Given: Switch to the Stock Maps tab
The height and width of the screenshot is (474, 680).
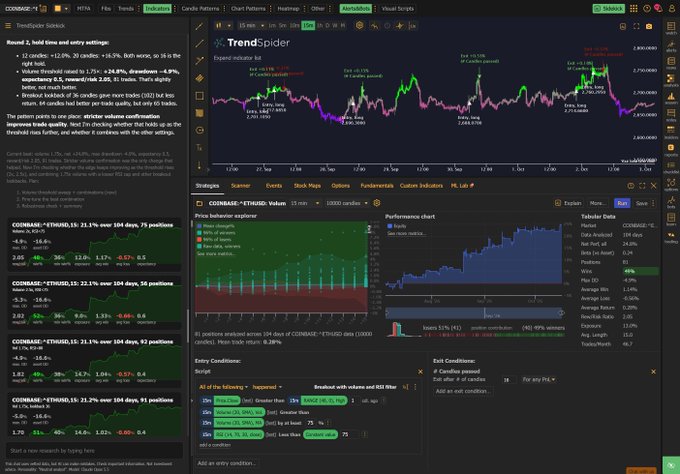Looking at the screenshot, I should pos(307,186).
